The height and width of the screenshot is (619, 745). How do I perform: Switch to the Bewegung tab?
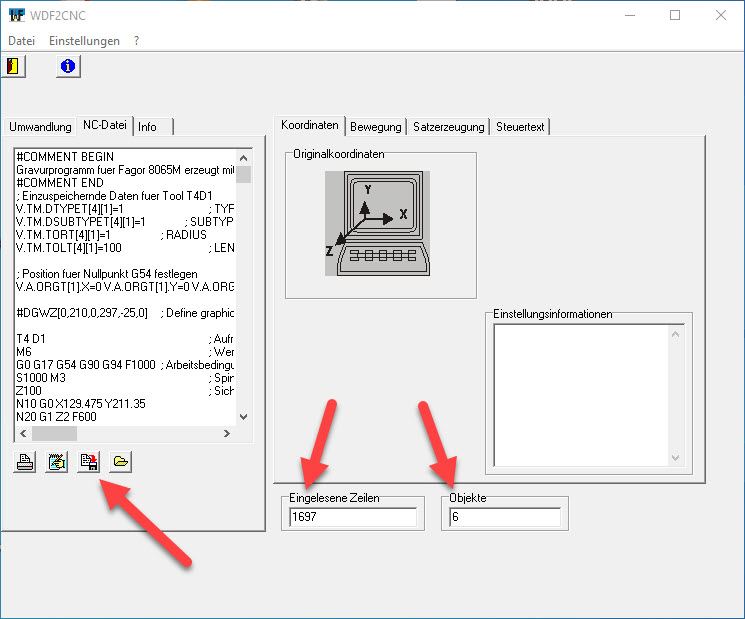[375, 127]
